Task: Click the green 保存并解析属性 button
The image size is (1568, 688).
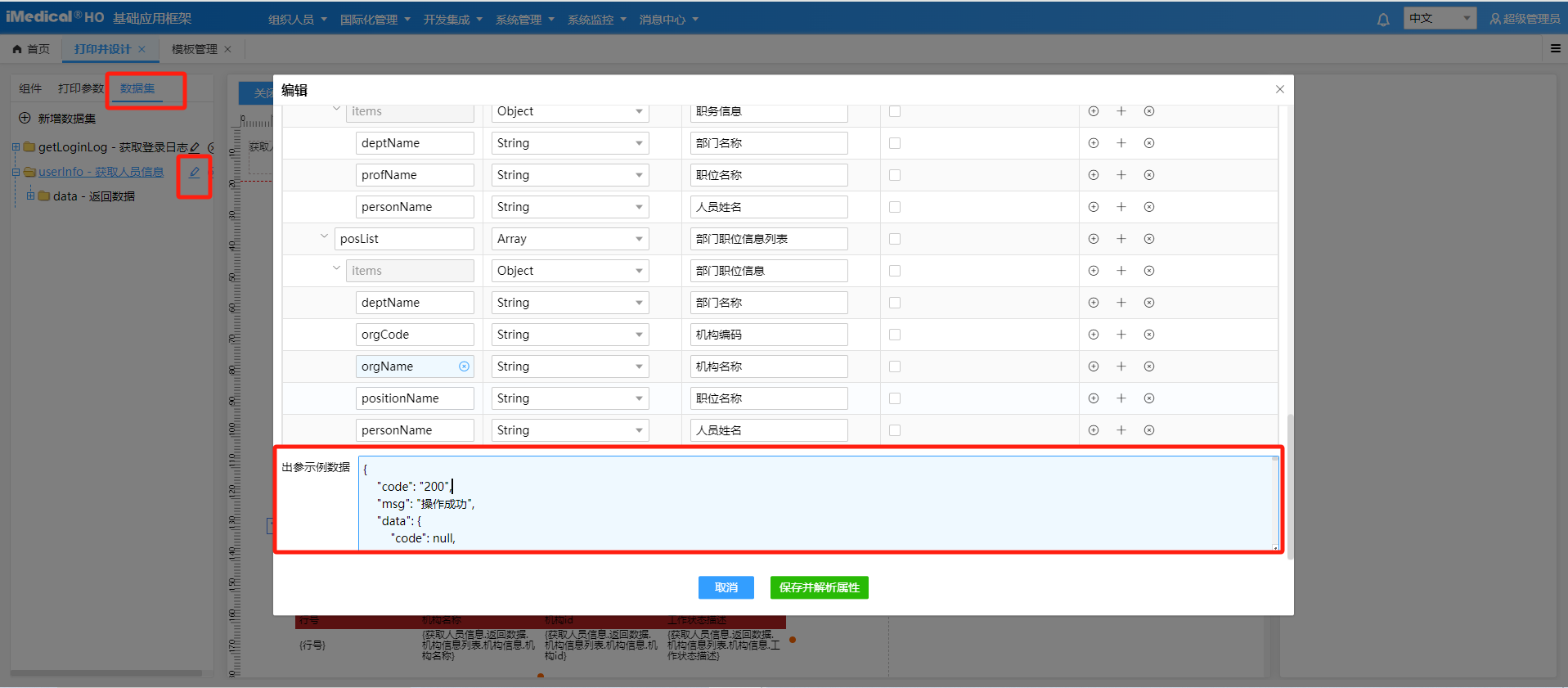Action: click(819, 587)
